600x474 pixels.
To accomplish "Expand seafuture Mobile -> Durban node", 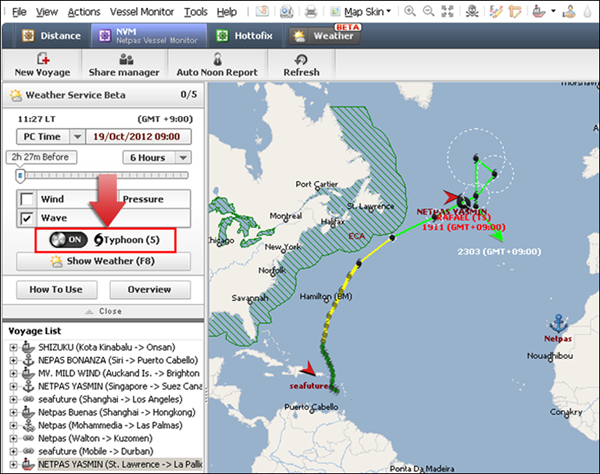I will coord(13,451).
